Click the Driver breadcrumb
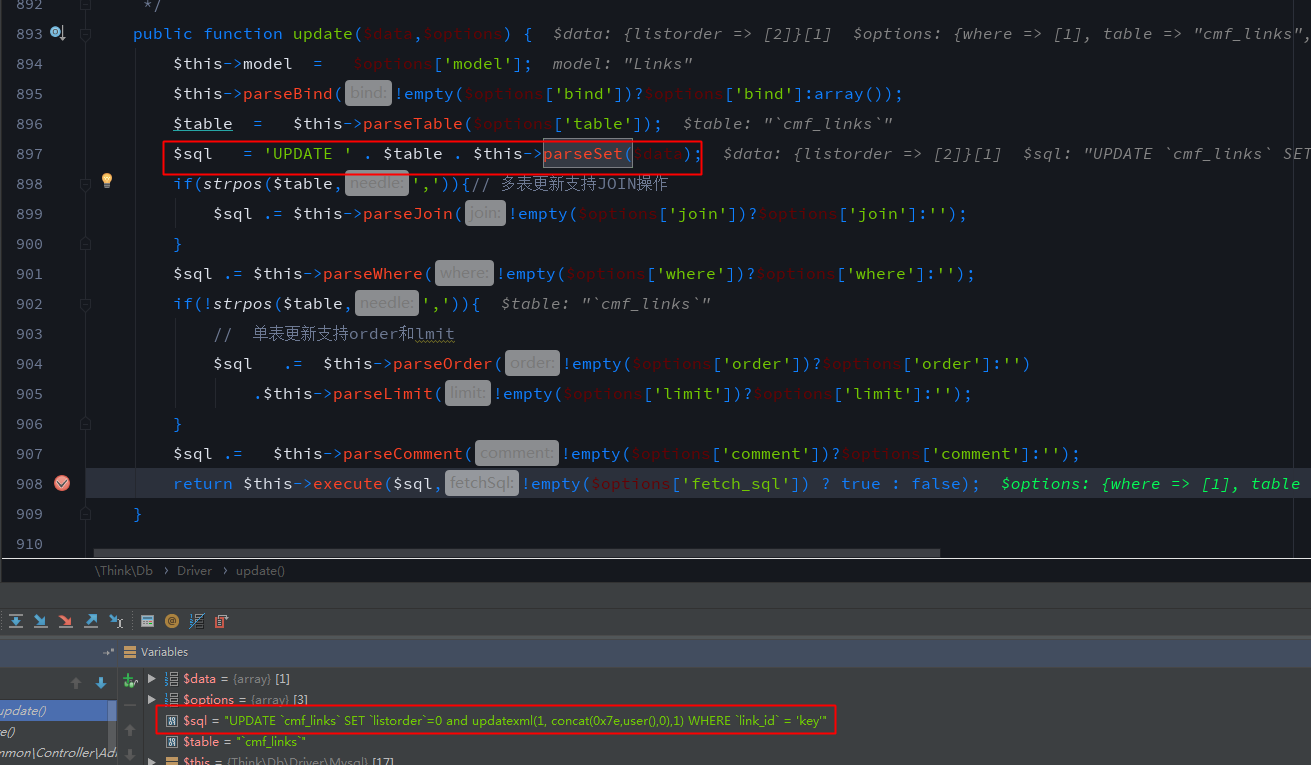Viewport: 1311px width, 765px height. 195,571
